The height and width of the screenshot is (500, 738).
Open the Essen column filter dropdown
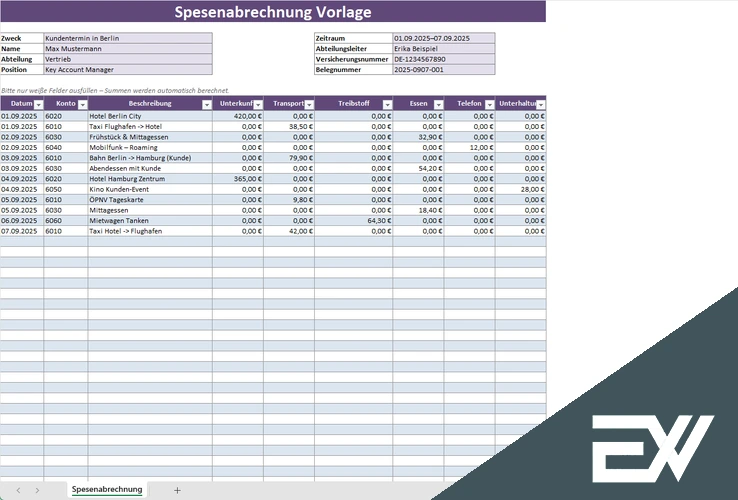click(439, 105)
